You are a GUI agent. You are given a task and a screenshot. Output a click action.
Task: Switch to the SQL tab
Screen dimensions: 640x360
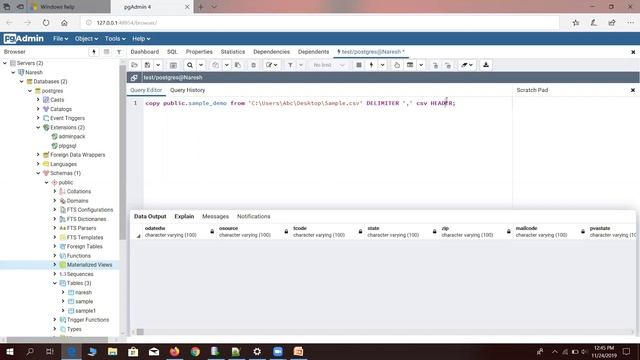pyautogui.click(x=172, y=52)
